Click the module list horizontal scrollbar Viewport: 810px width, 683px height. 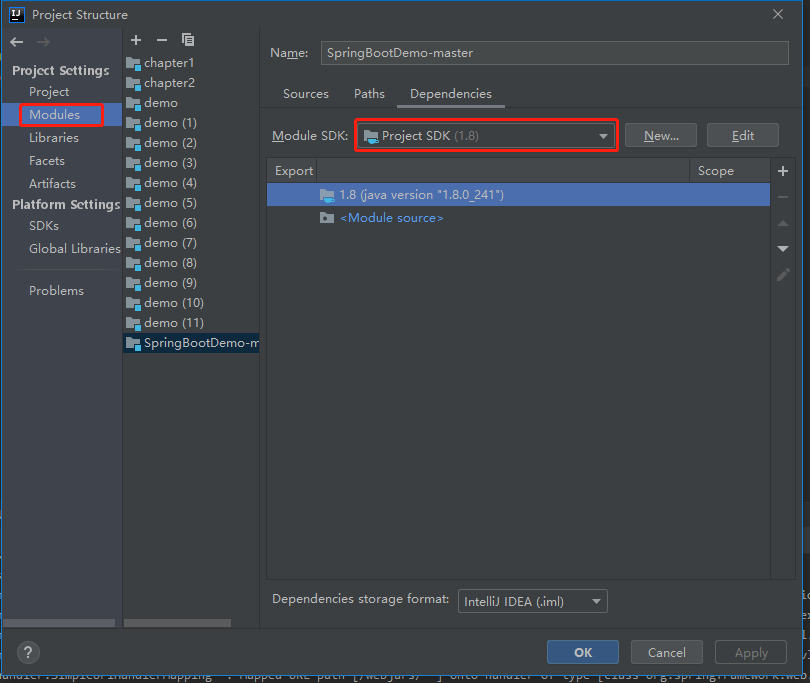tap(177, 623)
